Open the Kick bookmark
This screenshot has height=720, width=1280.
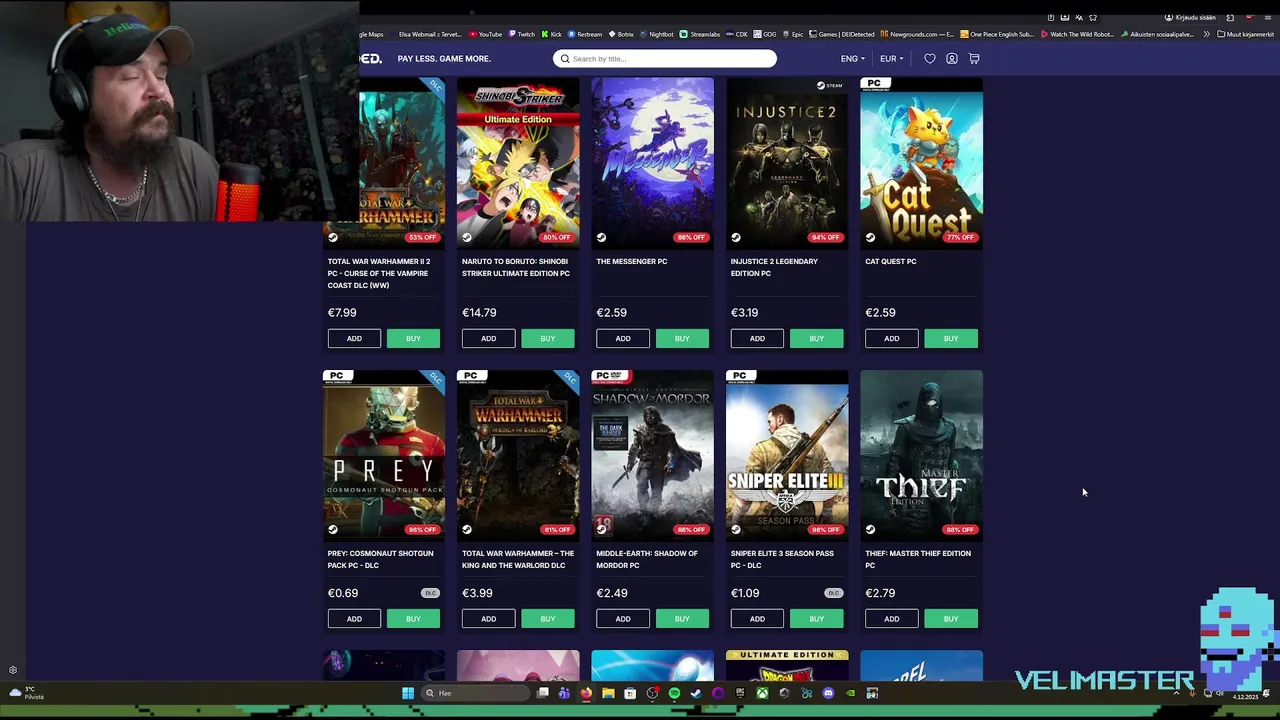point(551,34)
